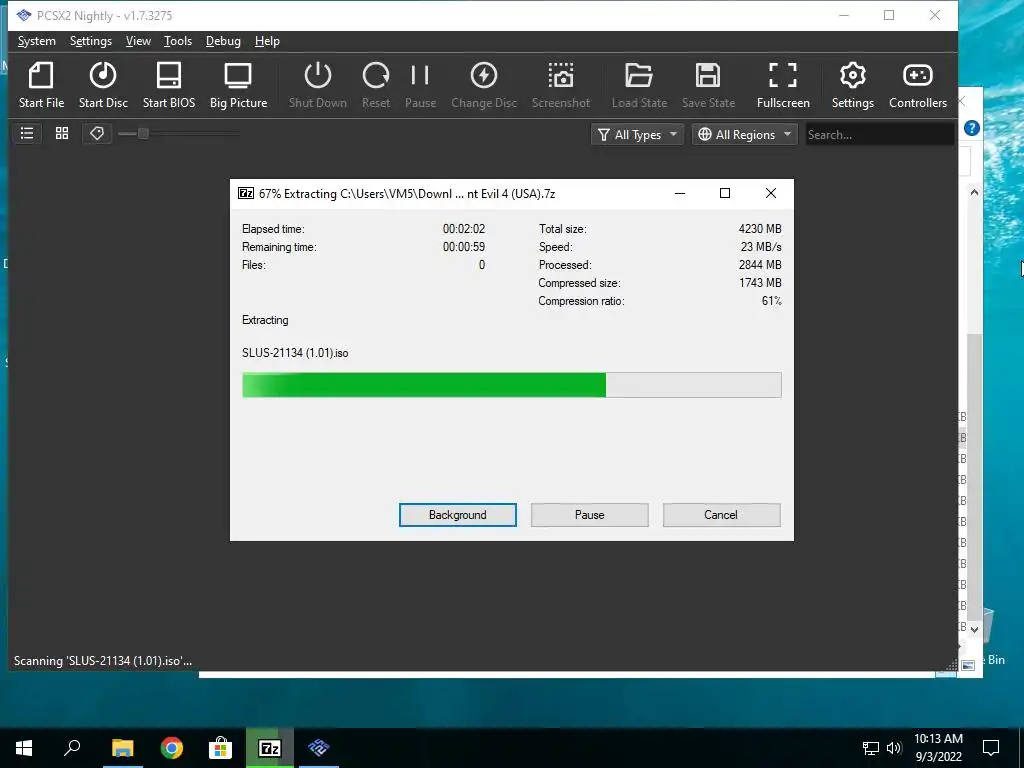Image resolution: width=1024 pixels, height=768 pixels.
Task: Click the Background button in 7-Zip dialog
Action: tap(458, 515)
